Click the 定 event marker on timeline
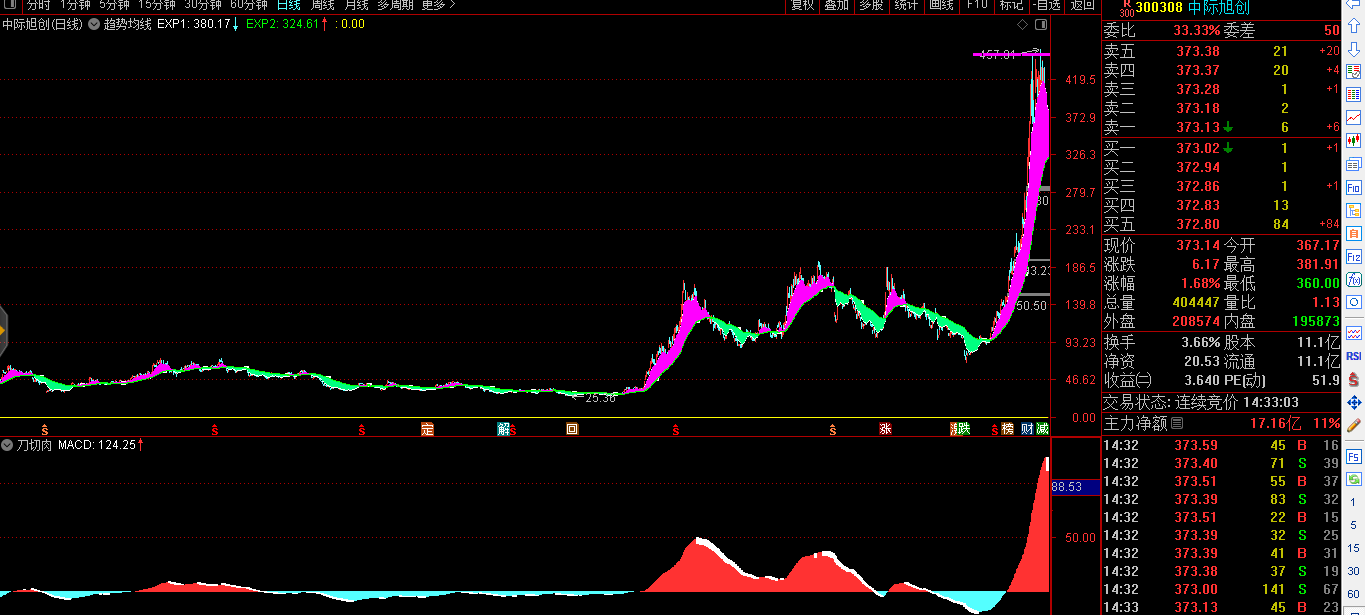 coord(428,430)
